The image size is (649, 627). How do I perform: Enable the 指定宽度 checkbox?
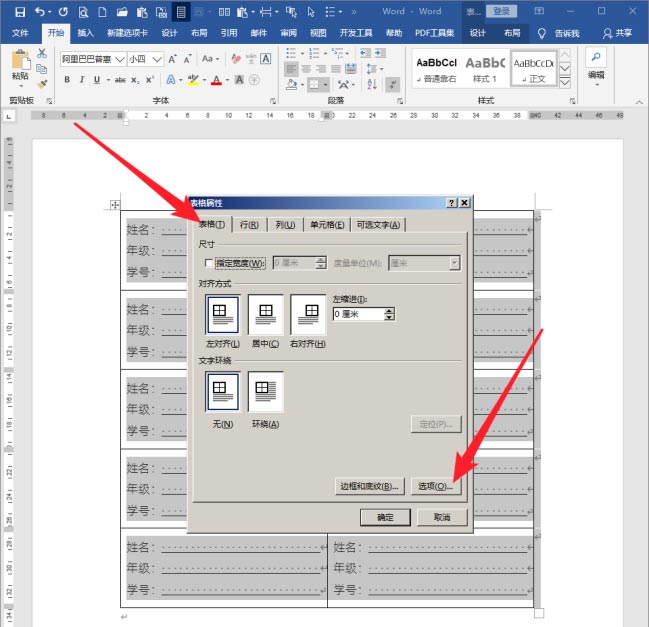point(208,263)
